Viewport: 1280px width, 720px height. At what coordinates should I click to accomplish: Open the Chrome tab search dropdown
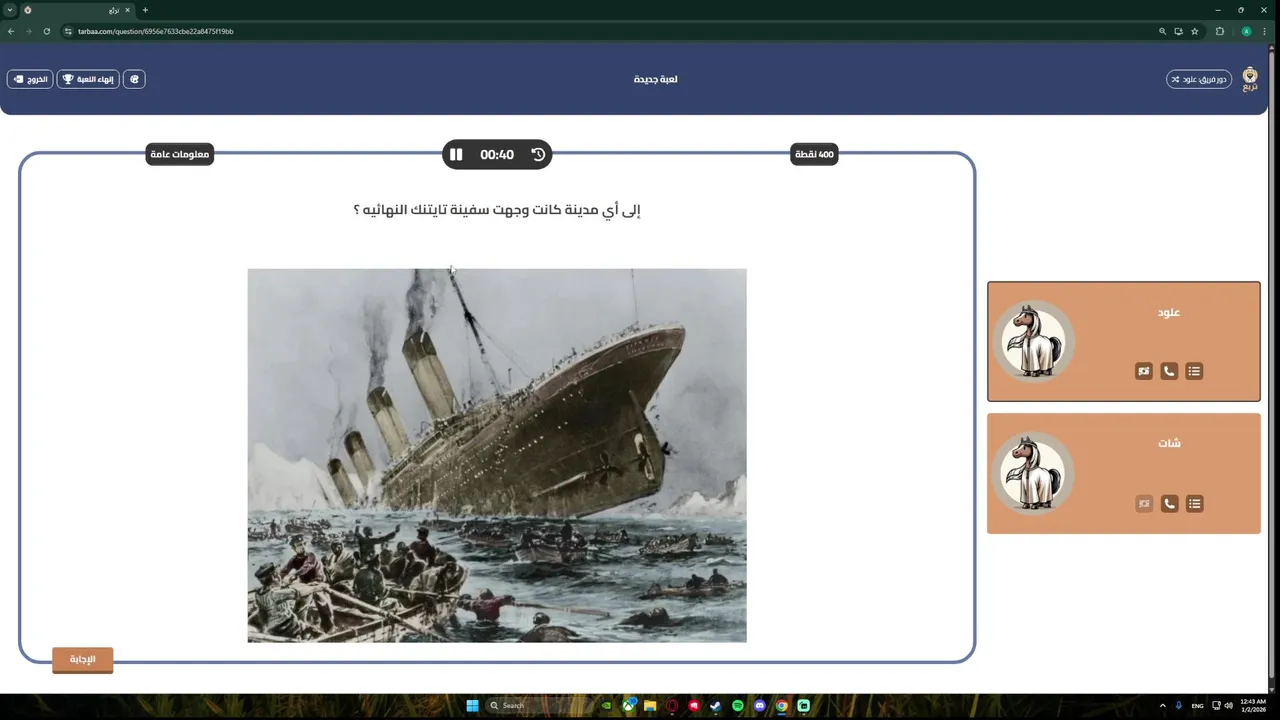10,10
